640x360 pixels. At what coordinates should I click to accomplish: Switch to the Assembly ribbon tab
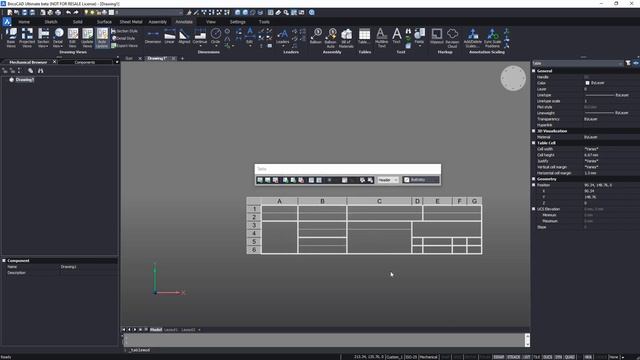click(x=158, y=22)
